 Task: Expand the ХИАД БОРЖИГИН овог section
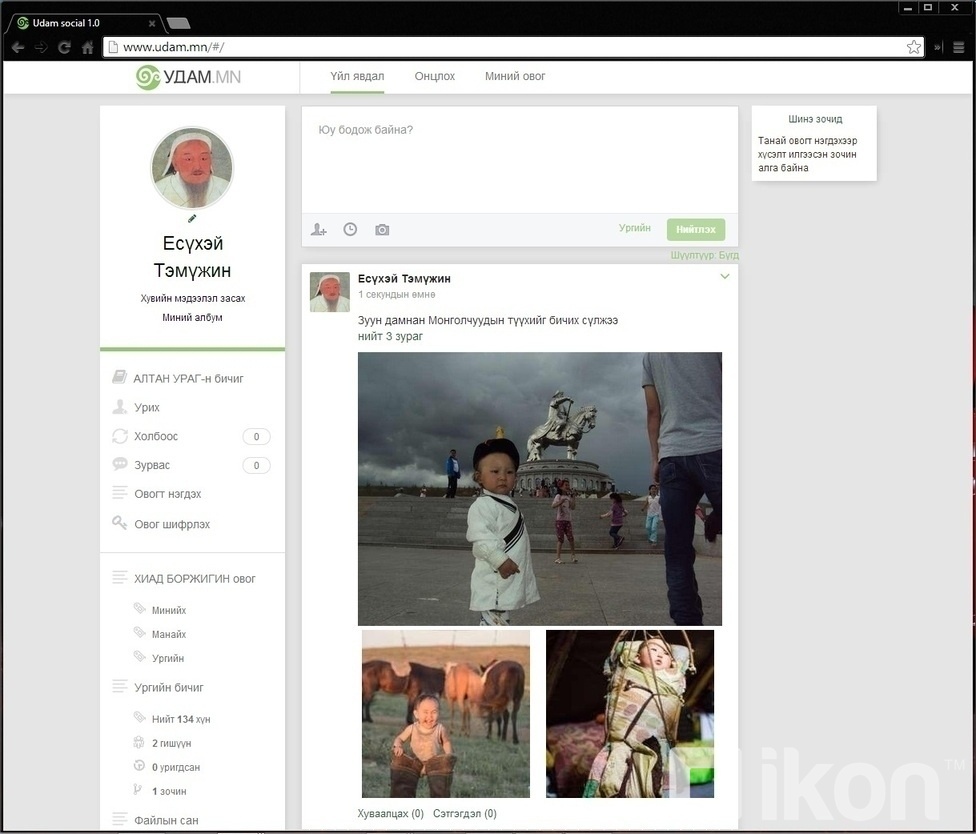pos(194,579)
